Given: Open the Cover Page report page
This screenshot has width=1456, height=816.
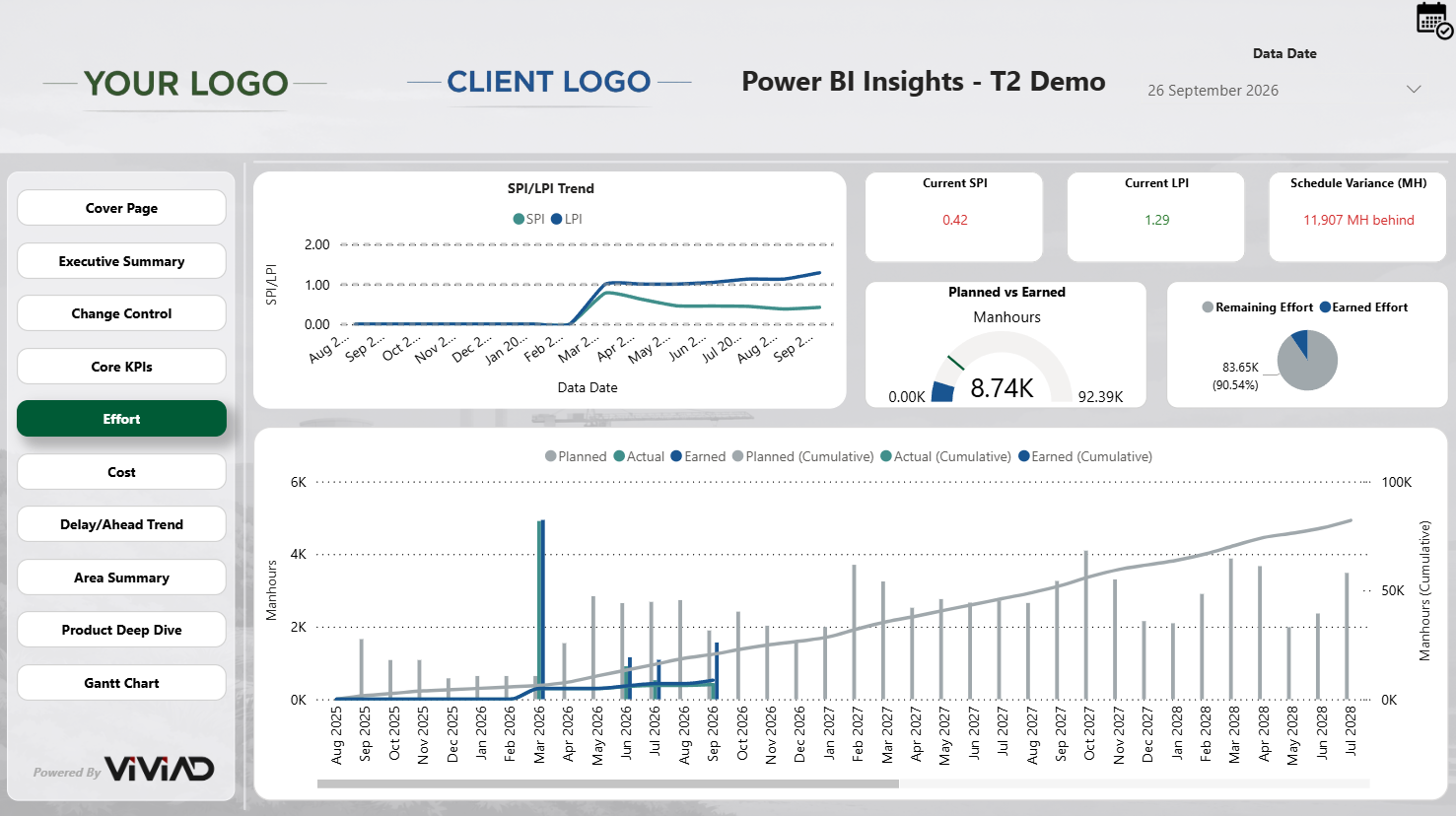Looking at the screenshot, I should 121,208.
